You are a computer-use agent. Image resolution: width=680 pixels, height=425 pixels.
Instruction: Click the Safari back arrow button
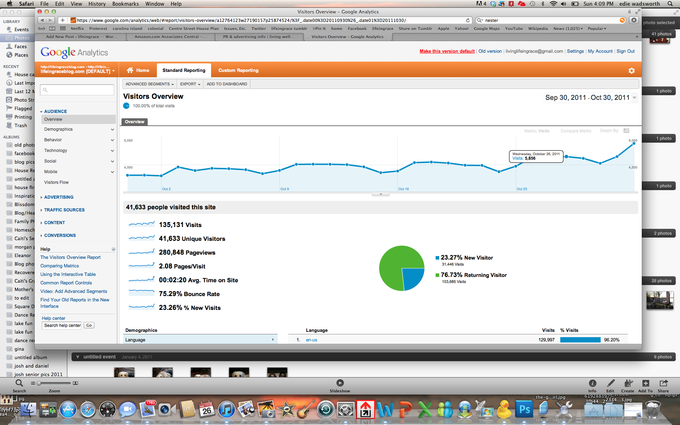(x=42, y=20)
